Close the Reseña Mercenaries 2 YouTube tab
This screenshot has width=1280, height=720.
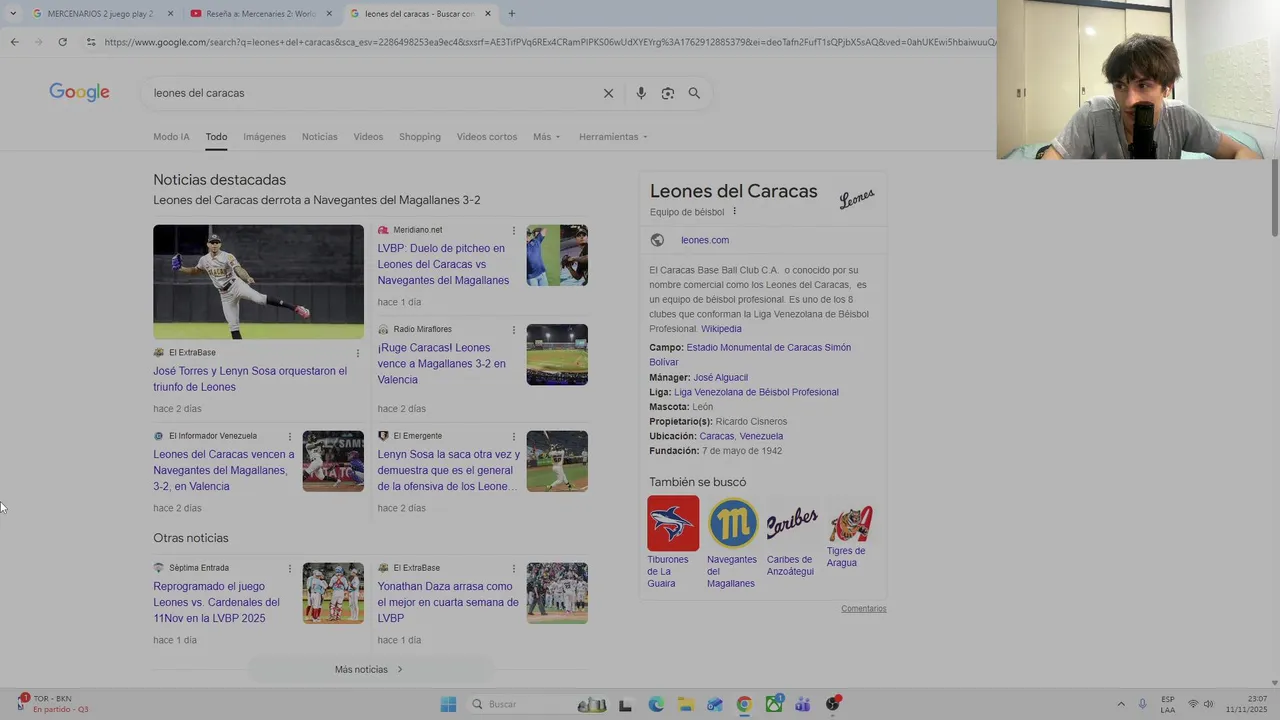(329, 14)
